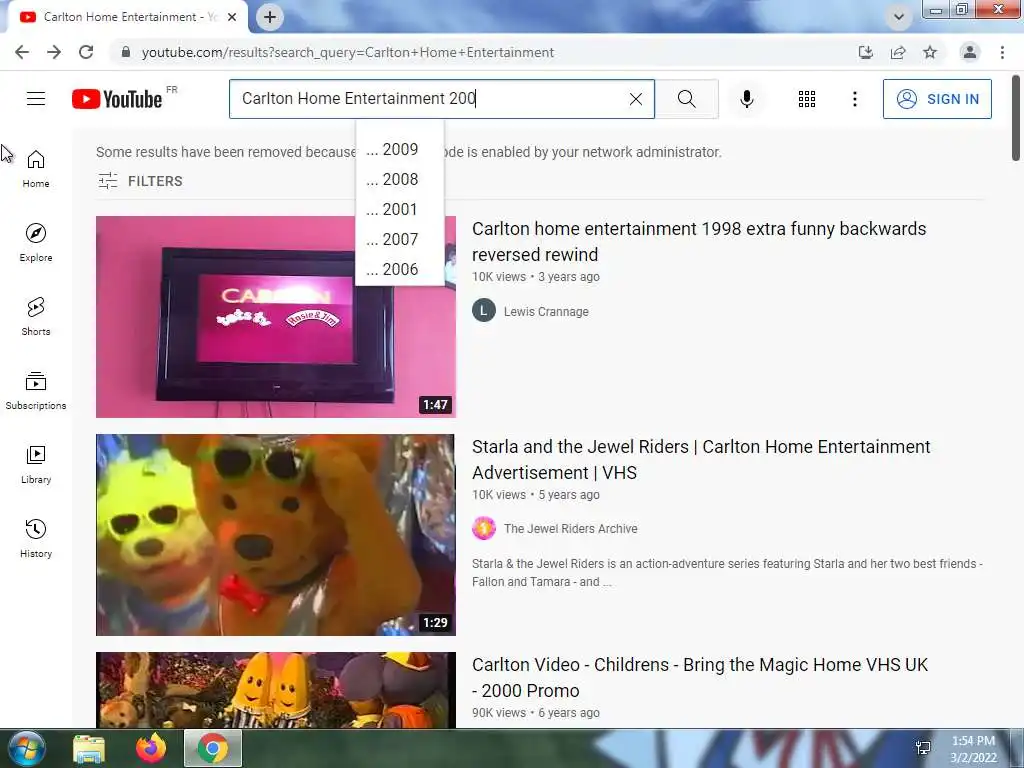Viewport: 1024px width, 768px height.
Task: Click the magnifying glass search button
Action: pos(686,99)
